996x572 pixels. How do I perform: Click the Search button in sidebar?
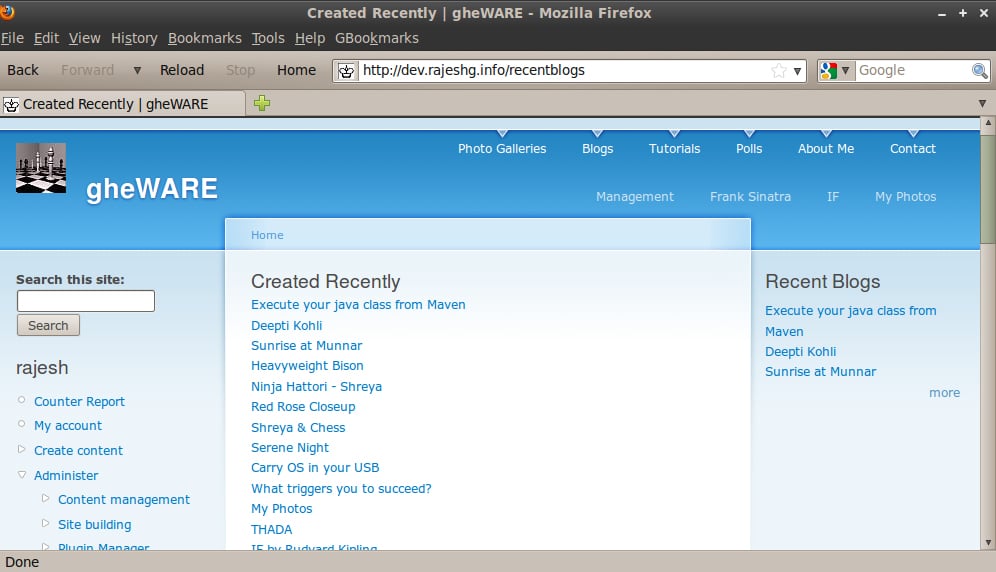48,325
